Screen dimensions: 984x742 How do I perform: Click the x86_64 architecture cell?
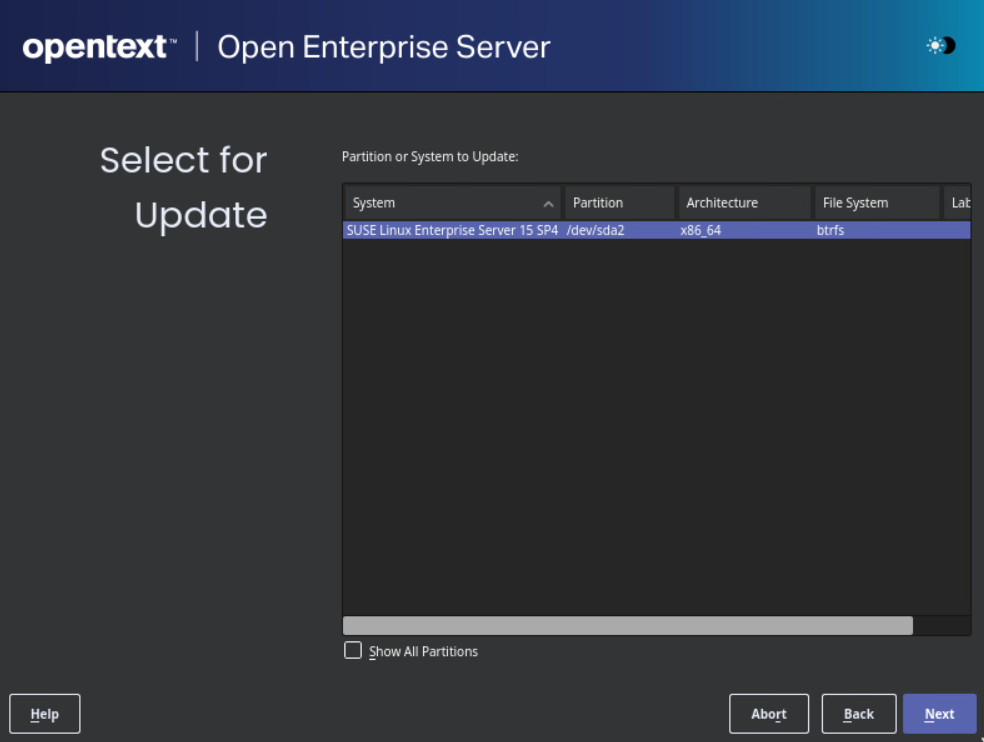[x=701, y=230]
